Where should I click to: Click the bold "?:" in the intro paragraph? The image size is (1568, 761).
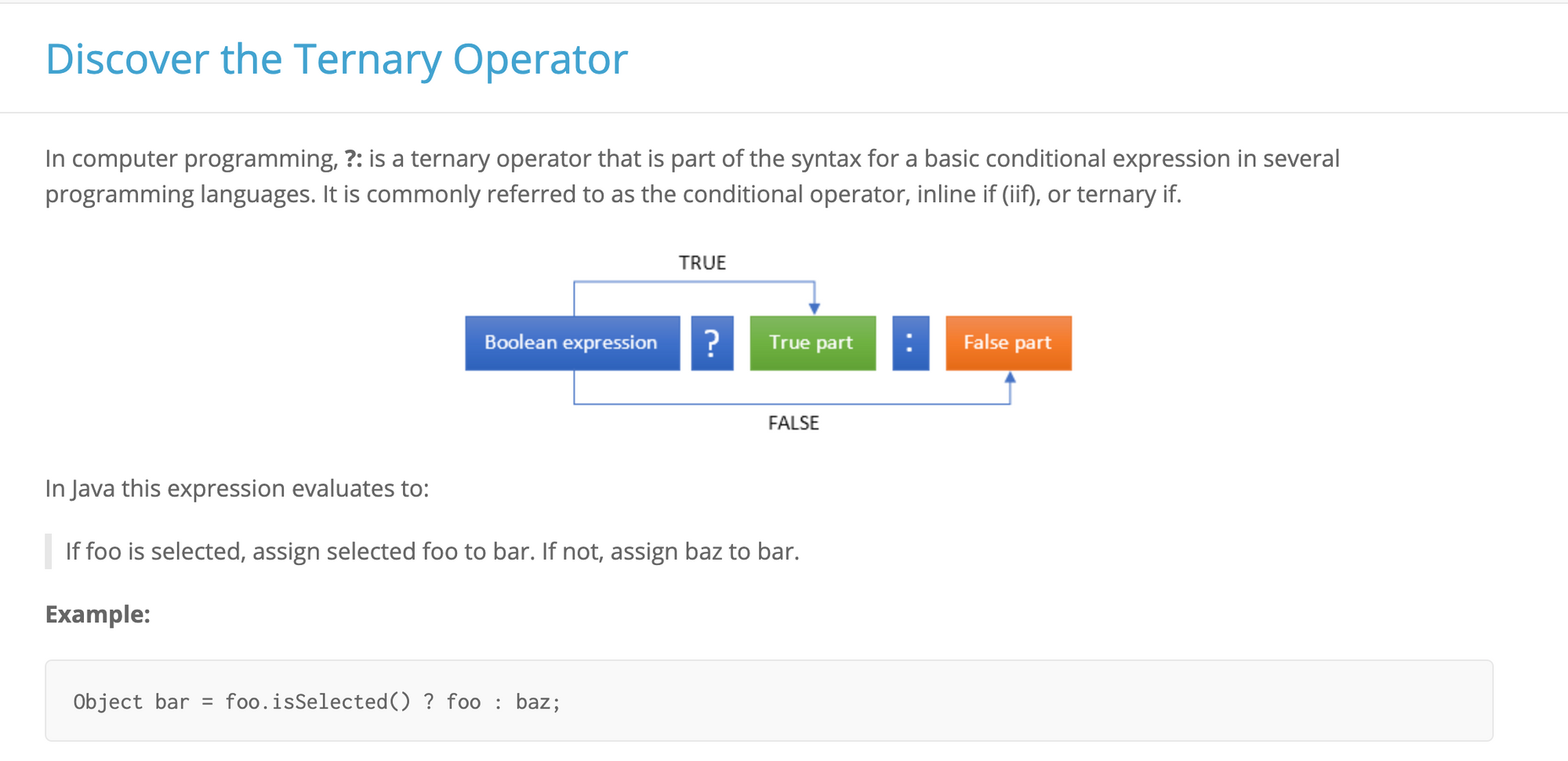click(354, 159)
